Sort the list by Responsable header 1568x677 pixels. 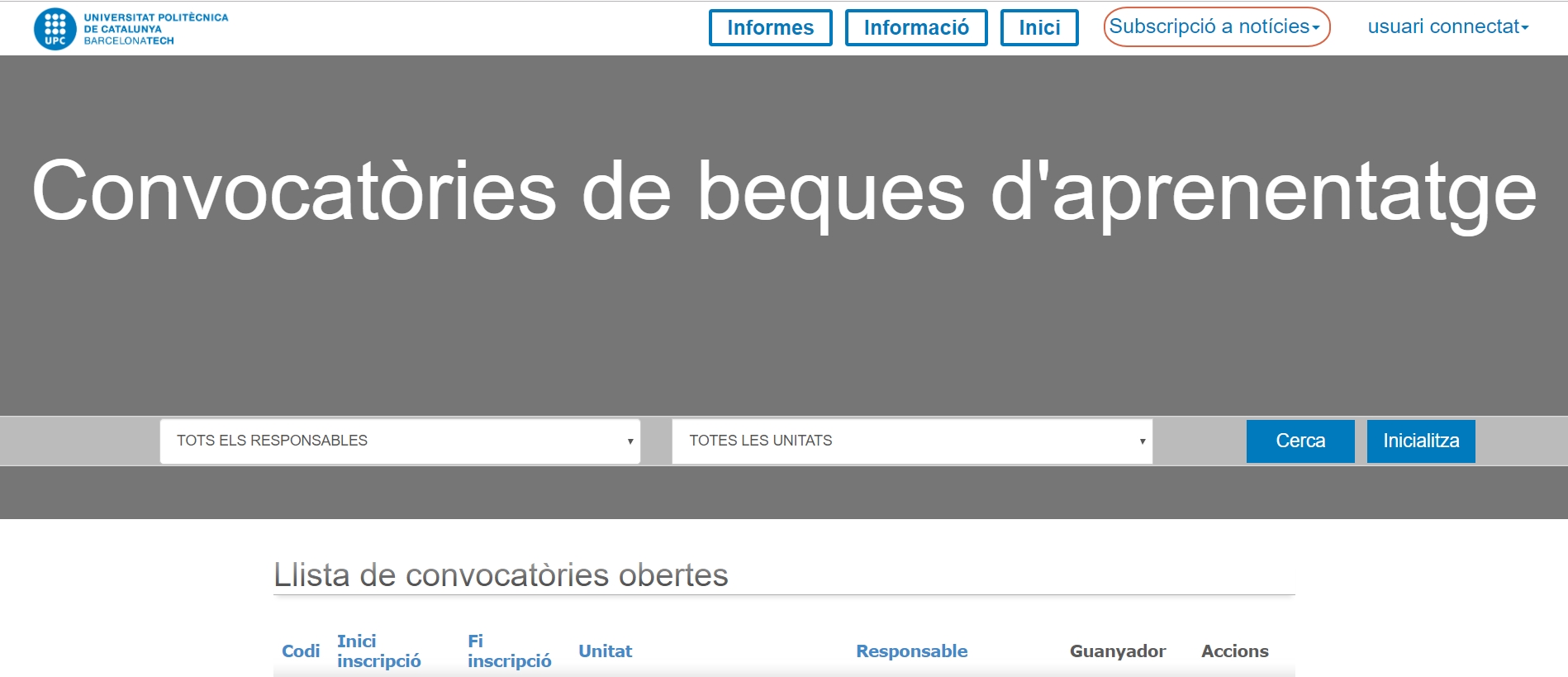911,651
